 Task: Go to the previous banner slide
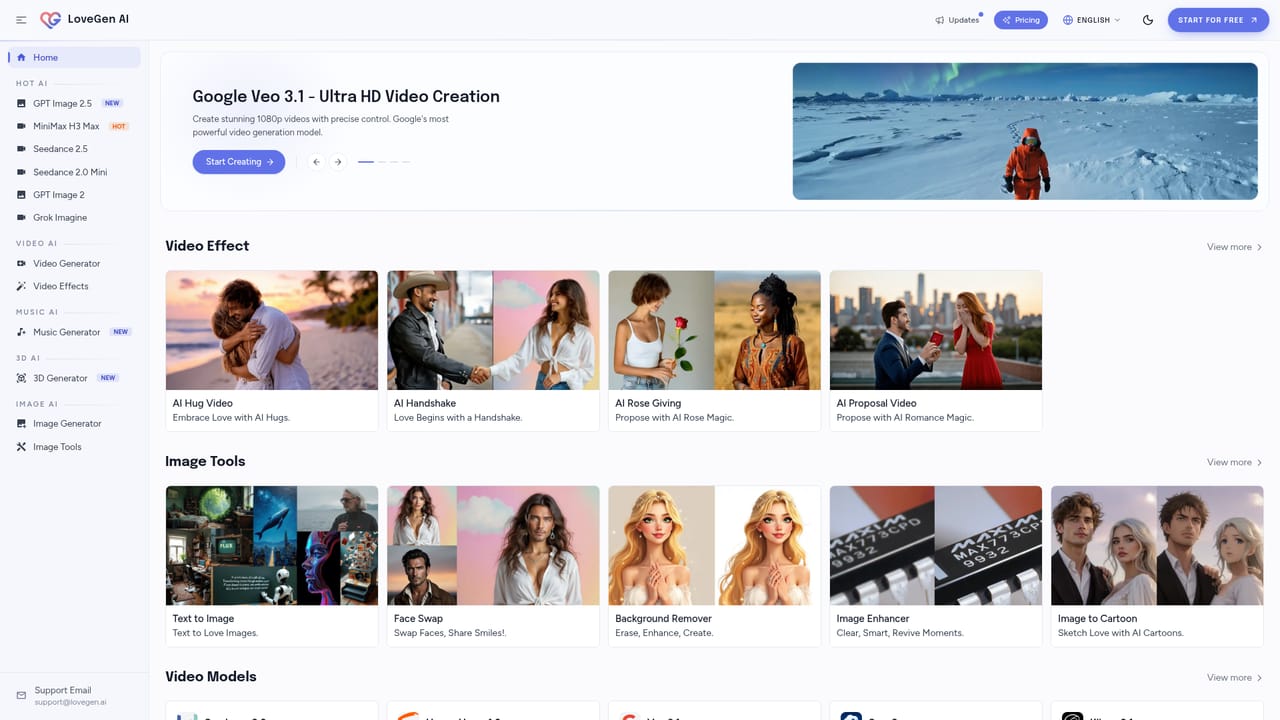point(316,162)
